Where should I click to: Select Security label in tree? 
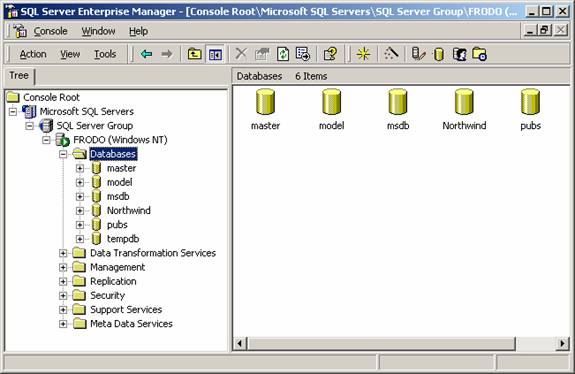click(107, 295)
